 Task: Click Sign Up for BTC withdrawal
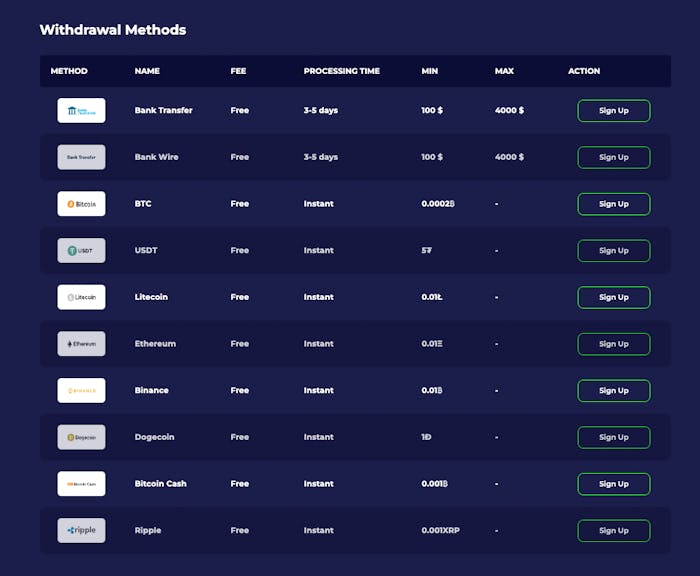(613, 204)
